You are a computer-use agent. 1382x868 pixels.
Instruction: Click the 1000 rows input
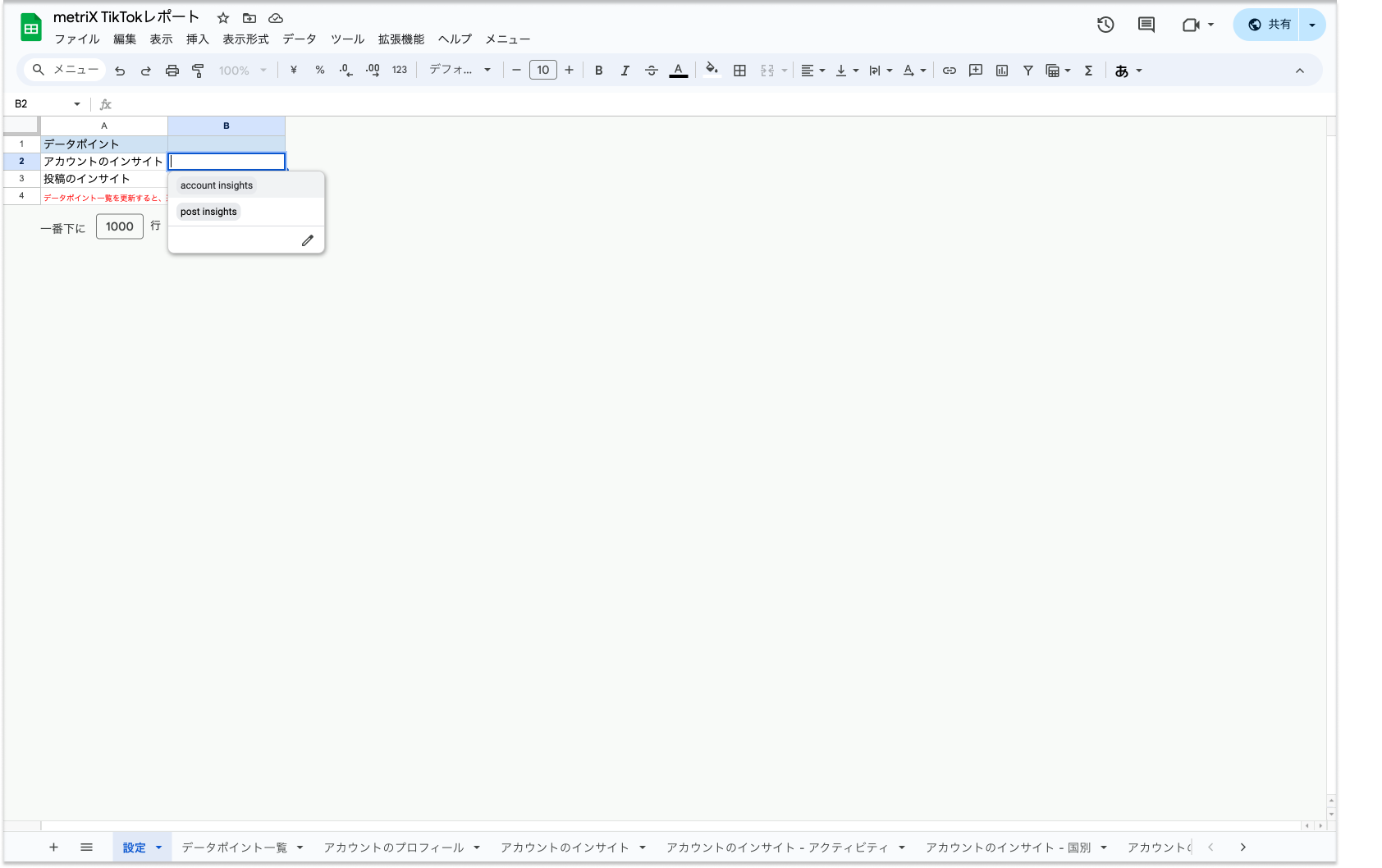120,226
